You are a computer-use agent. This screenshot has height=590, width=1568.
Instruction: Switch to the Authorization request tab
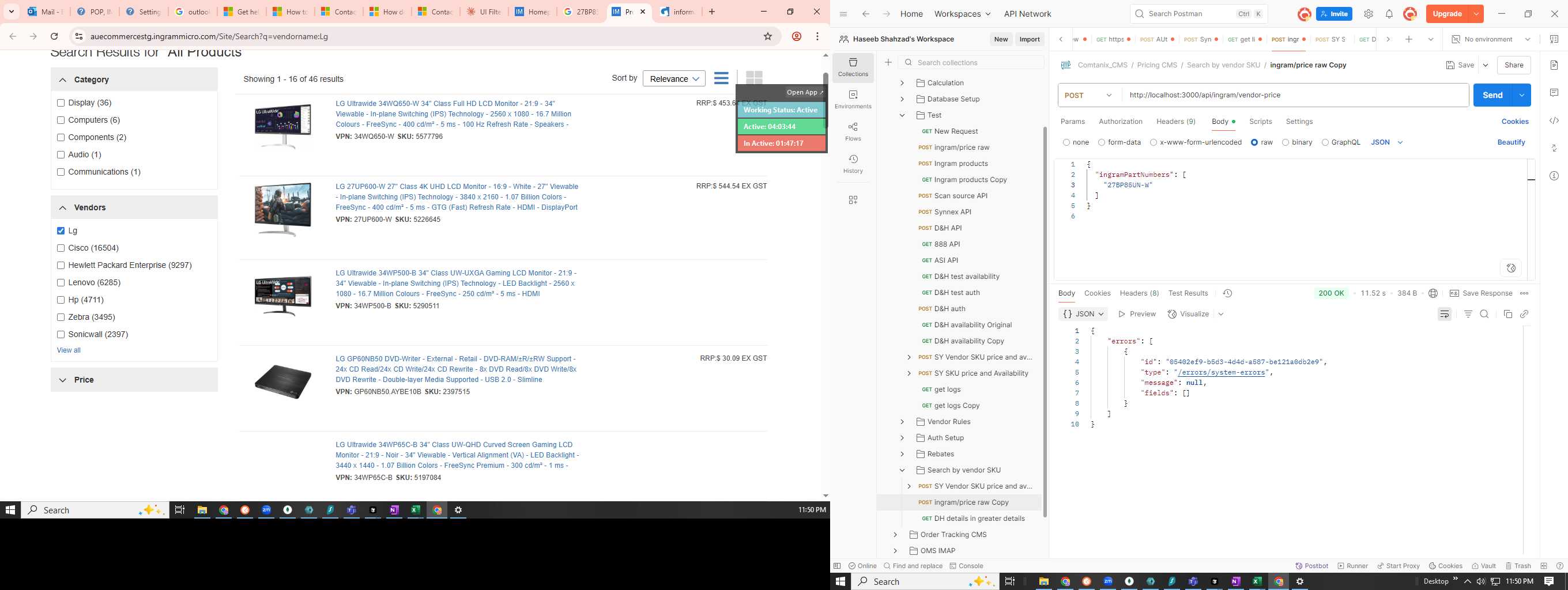1121,122
